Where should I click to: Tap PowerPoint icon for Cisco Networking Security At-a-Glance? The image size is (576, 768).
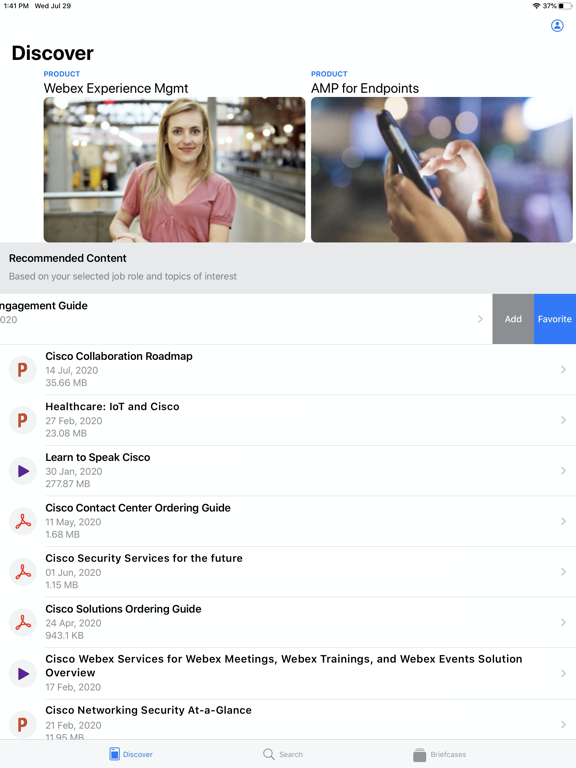coord(23,724)
